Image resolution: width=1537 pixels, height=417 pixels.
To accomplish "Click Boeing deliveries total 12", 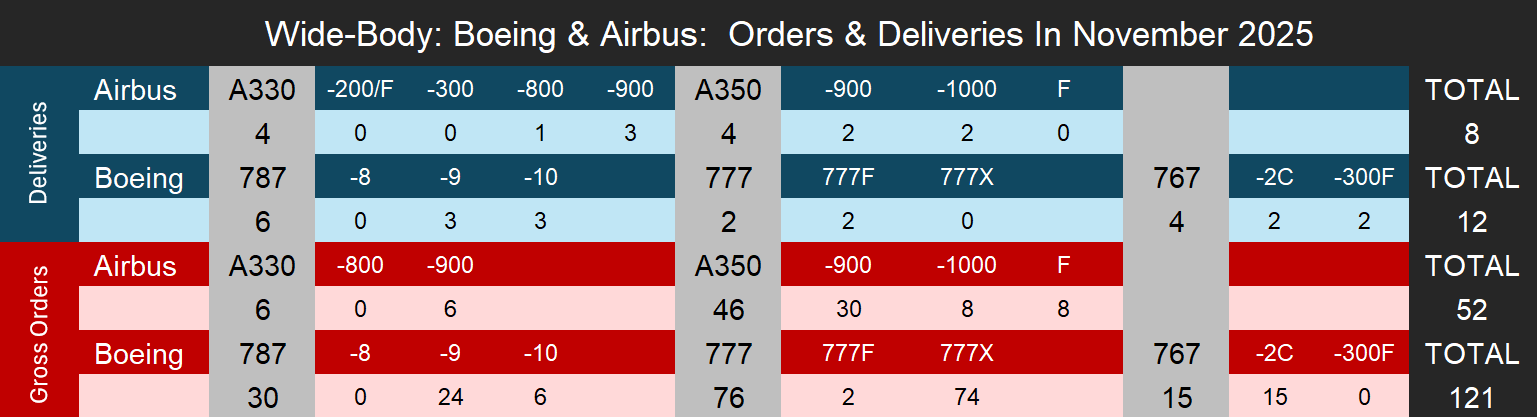I will (x=1472, y=222).
